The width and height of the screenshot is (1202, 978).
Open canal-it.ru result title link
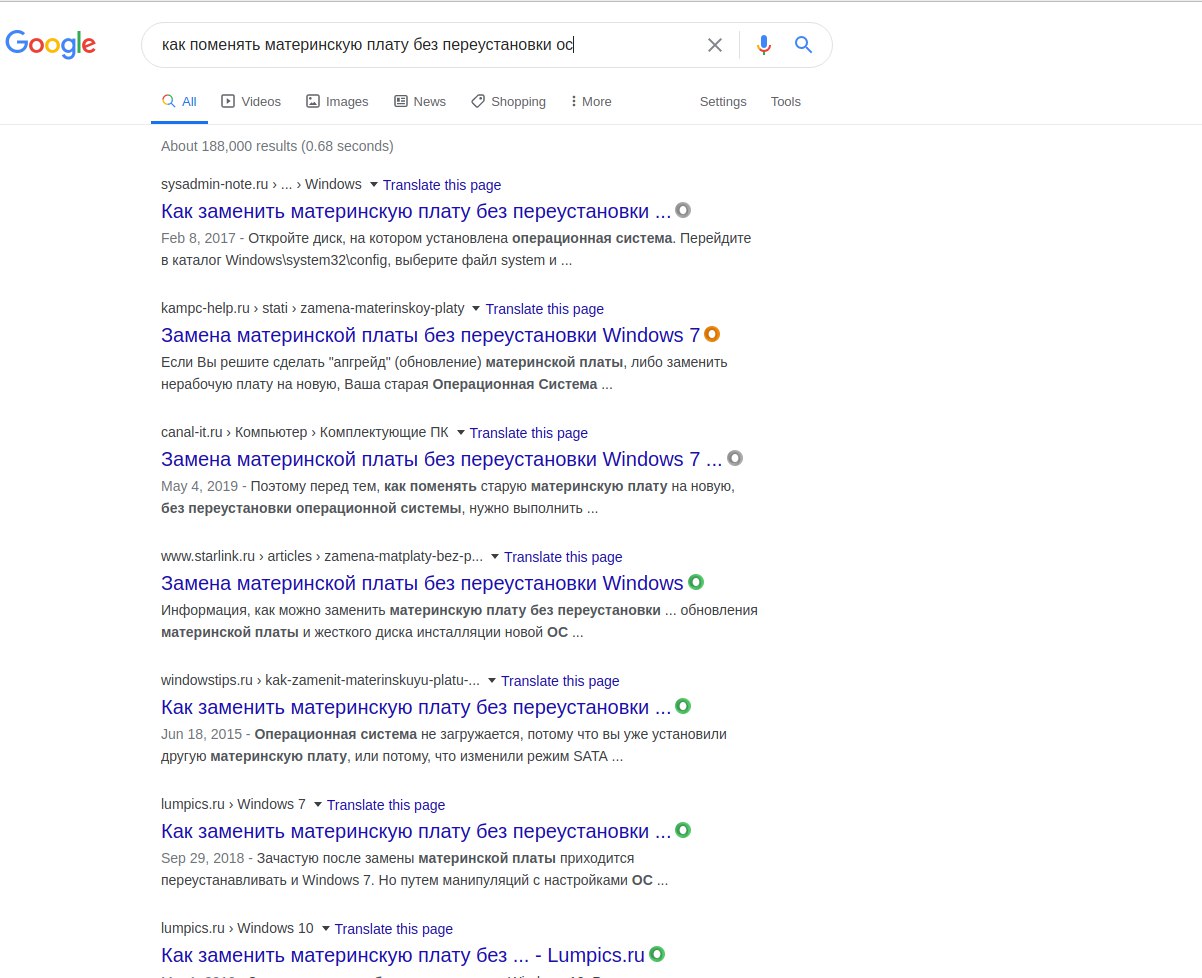tap(441, 459)
